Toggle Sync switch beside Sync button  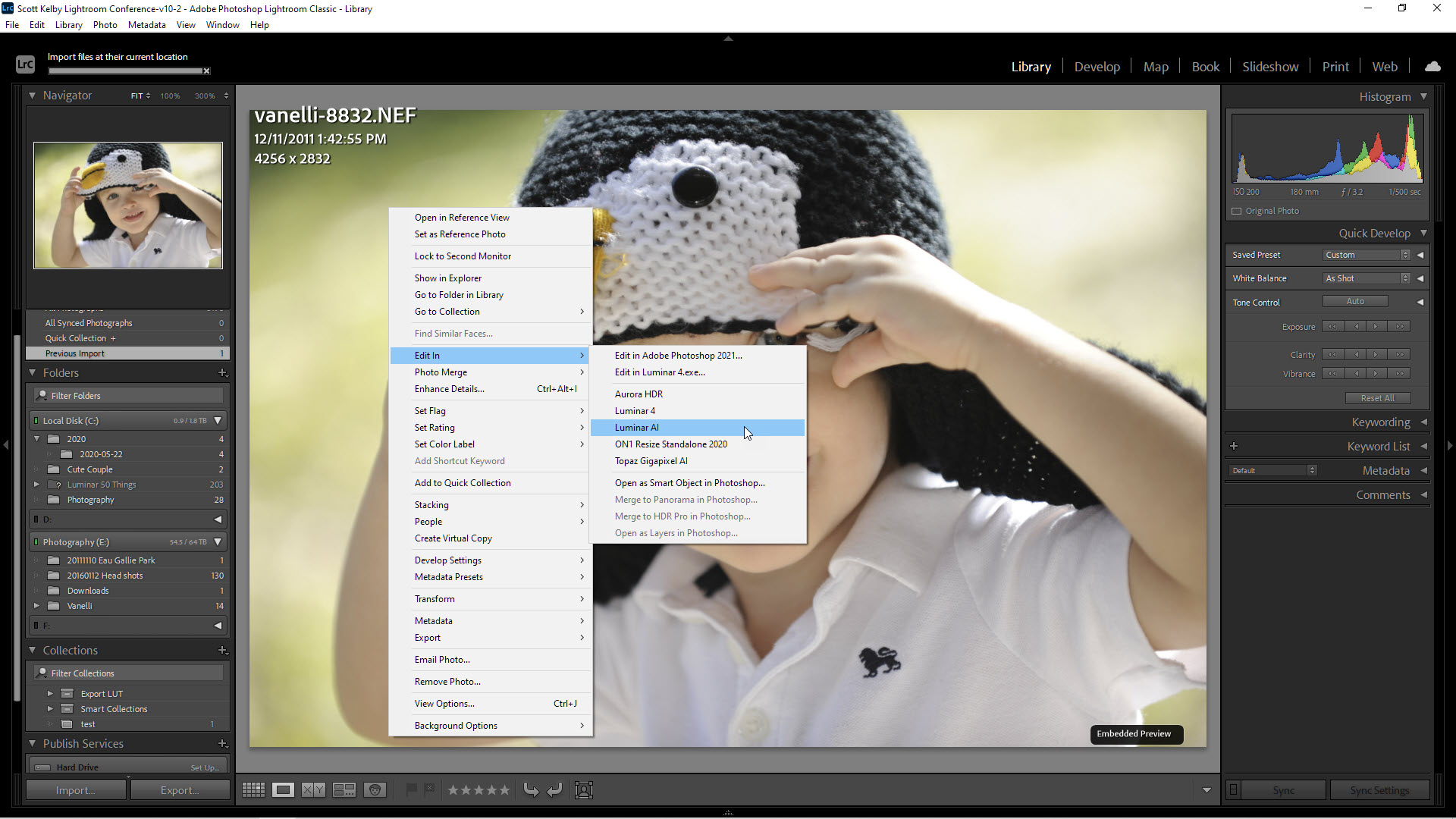[x=1233, y=790]
